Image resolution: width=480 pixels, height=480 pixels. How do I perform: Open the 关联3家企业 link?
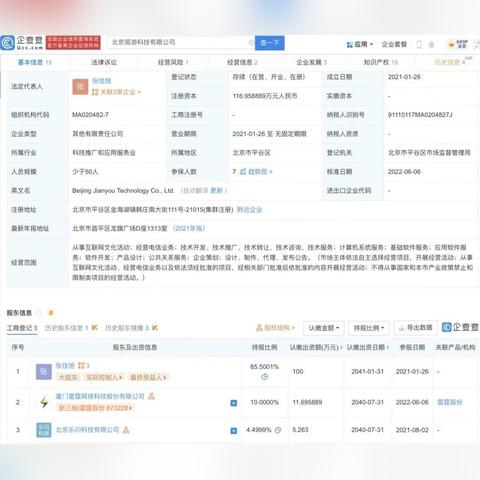coord(116,92)
